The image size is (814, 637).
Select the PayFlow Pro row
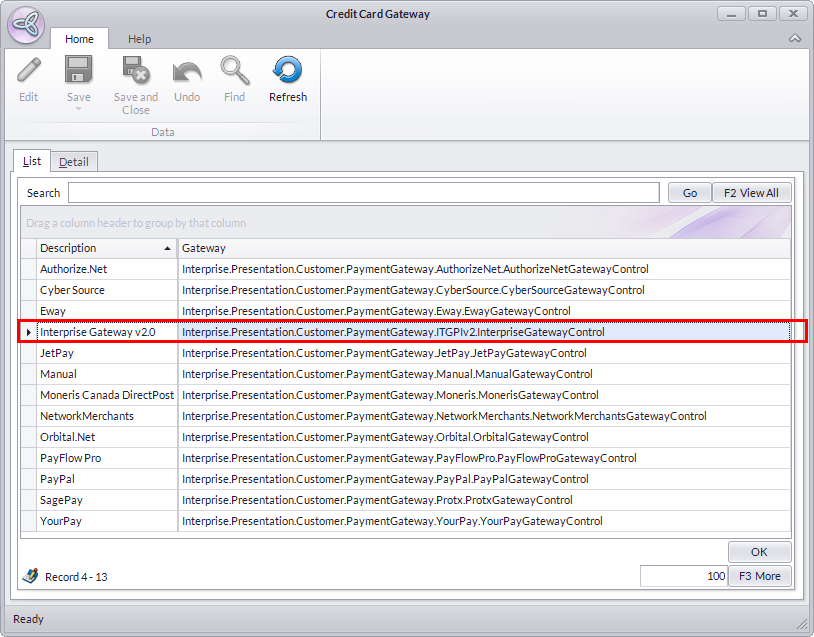[405, 458]
